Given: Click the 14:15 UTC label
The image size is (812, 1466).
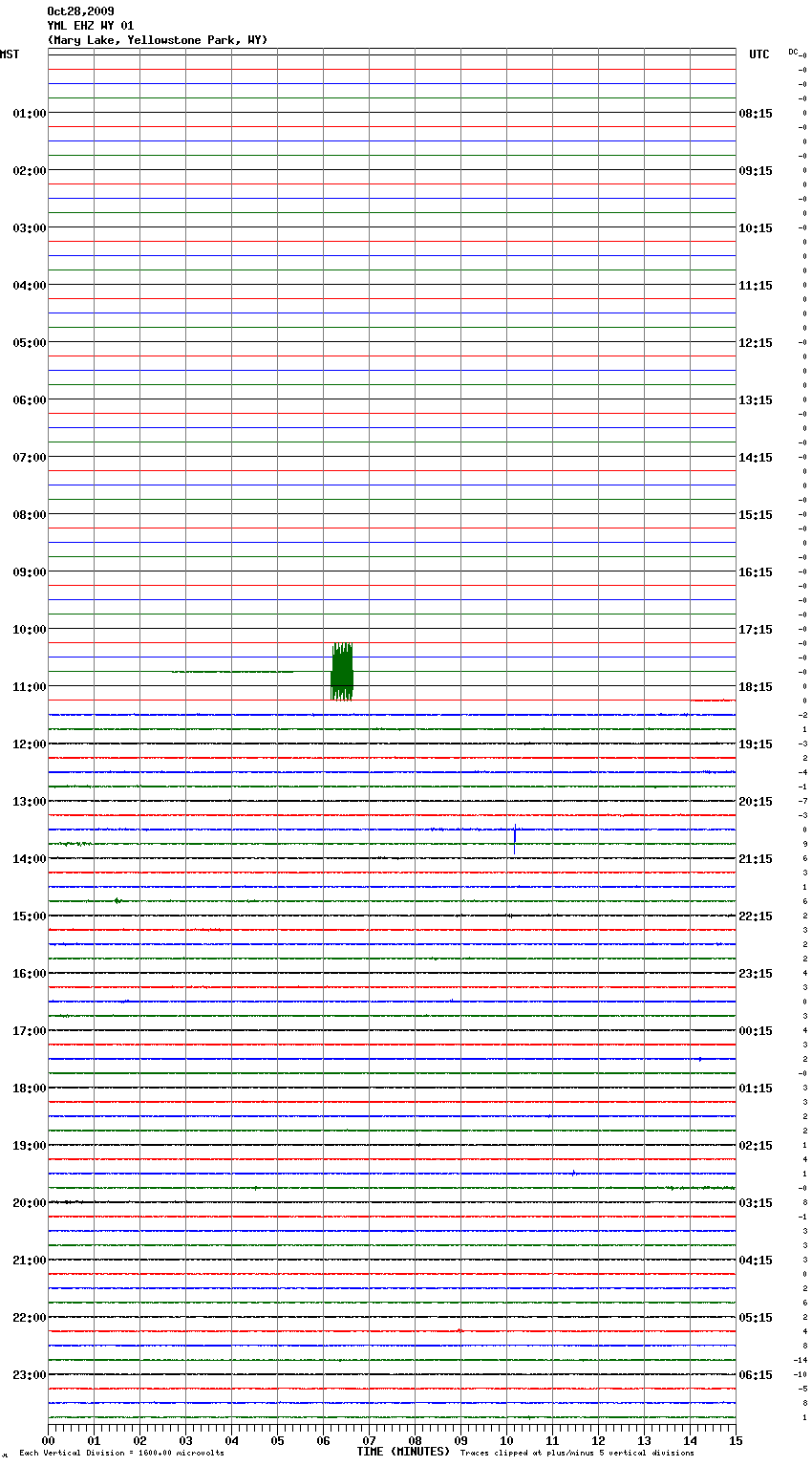Looking at the screenshot, I should coord(756,458).
